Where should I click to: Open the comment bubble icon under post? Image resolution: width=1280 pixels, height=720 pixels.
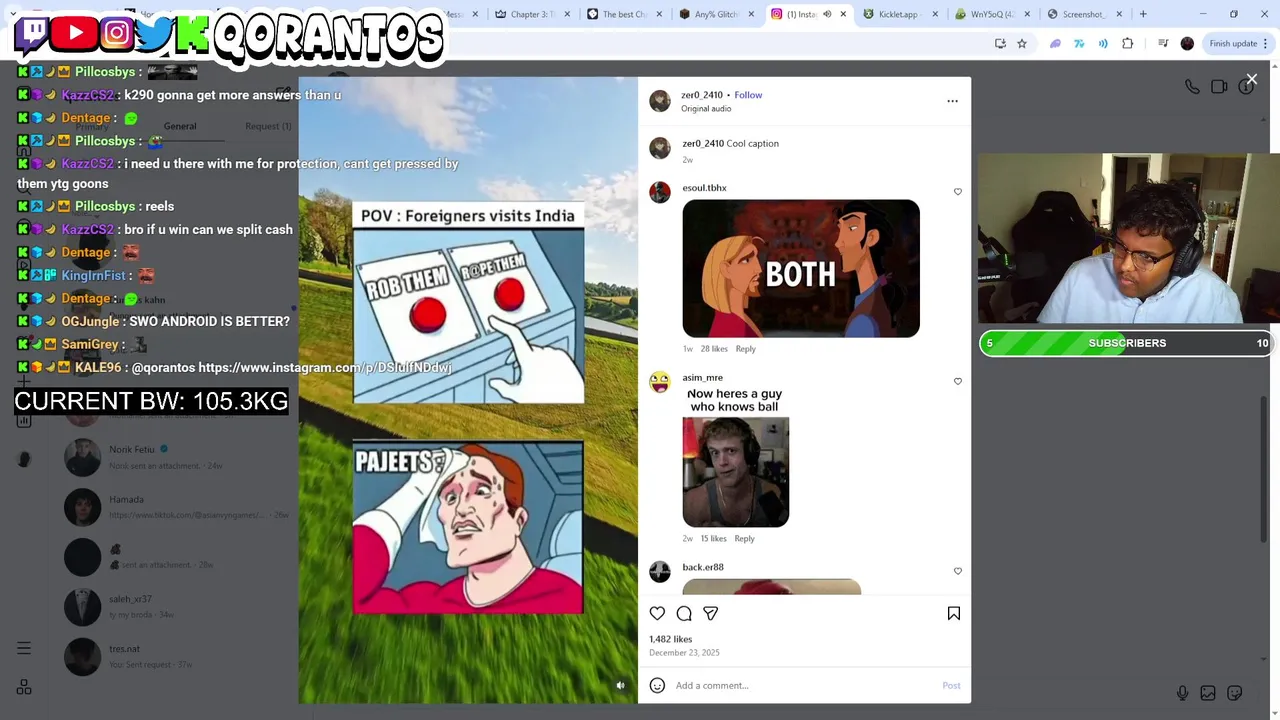(x=684, y=613)
